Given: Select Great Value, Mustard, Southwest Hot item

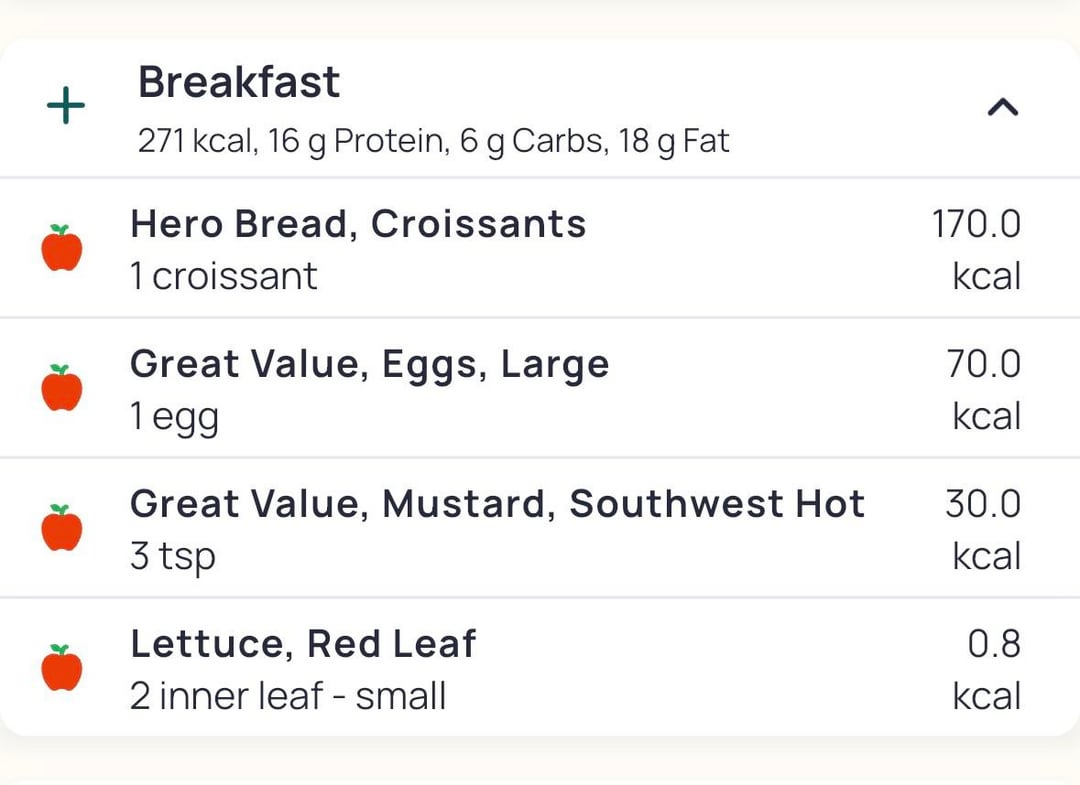Looking at the screenshot, I should click(x=497, y=504).
